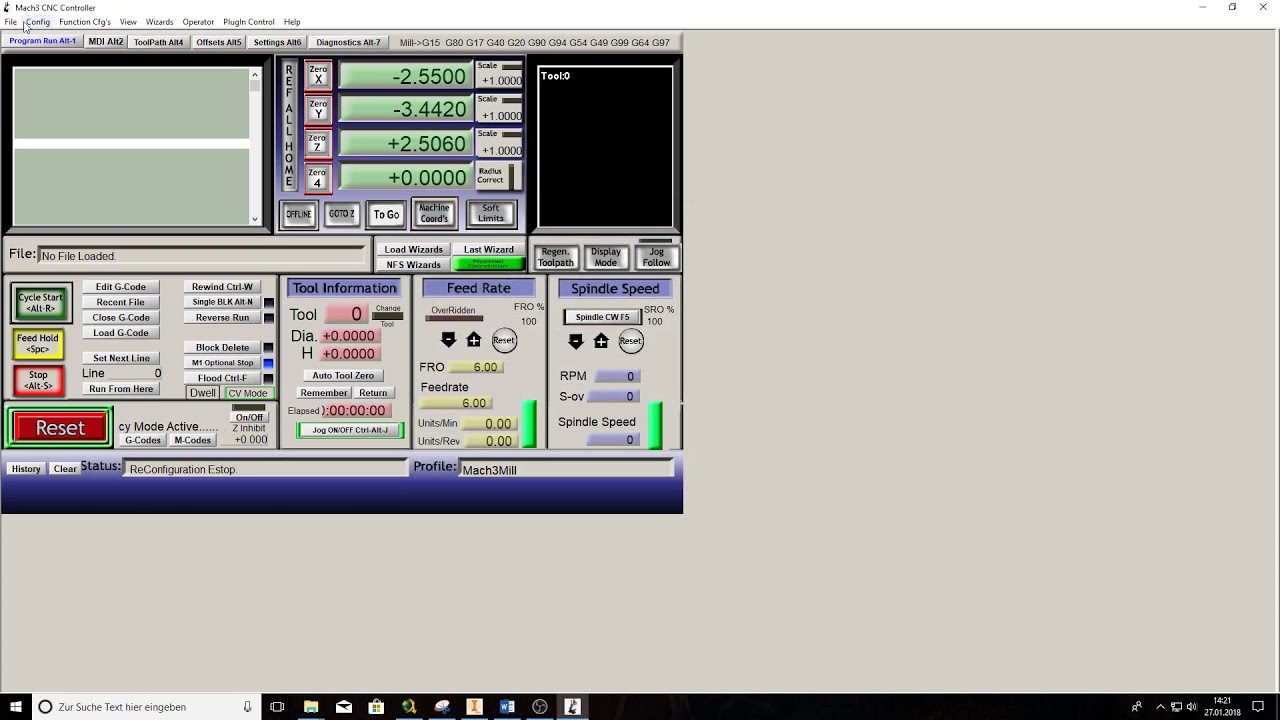1280x720 pixels.
Task: Switch to Settings Alt6 tab
Action: pyautogui.click(x=277, y=42)
